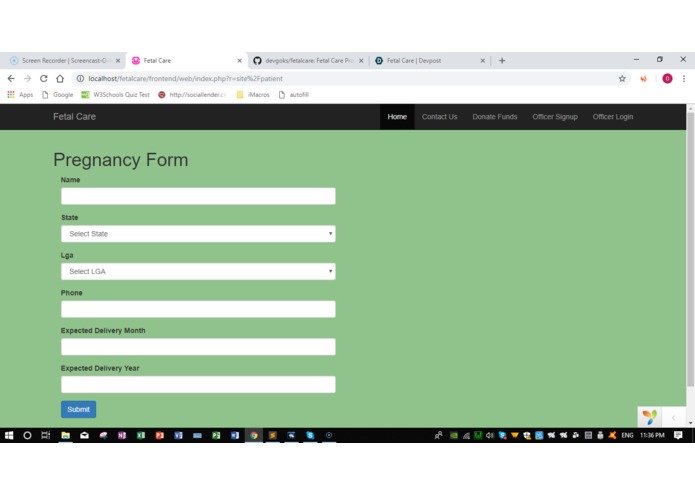Click the volume speaker tray icon
Screen dimensions: 695x494
coord(490,436)
